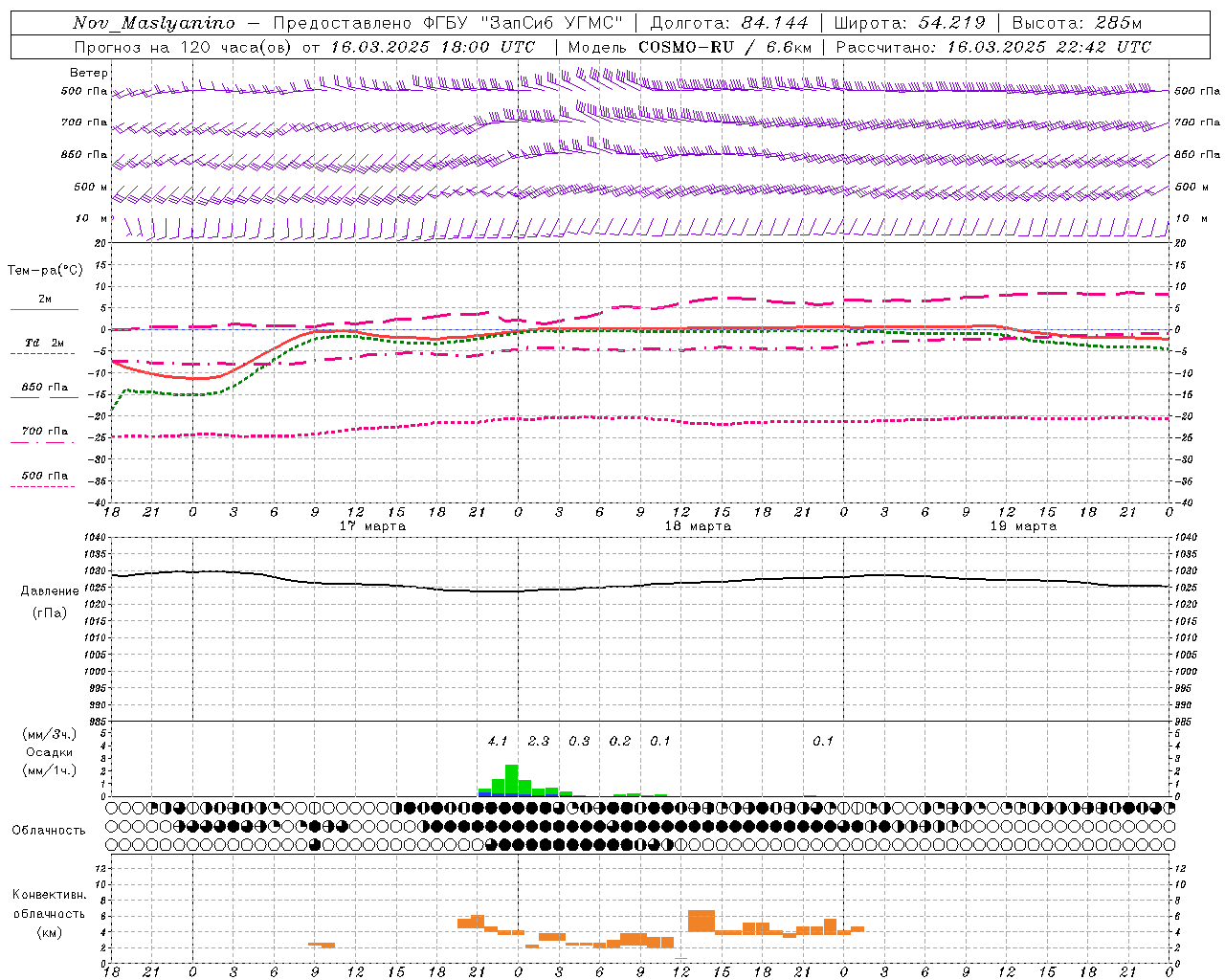
Task: Click the forecast length text Прогноз на 120 часа(ов)
Action: (x=182, y=47)
